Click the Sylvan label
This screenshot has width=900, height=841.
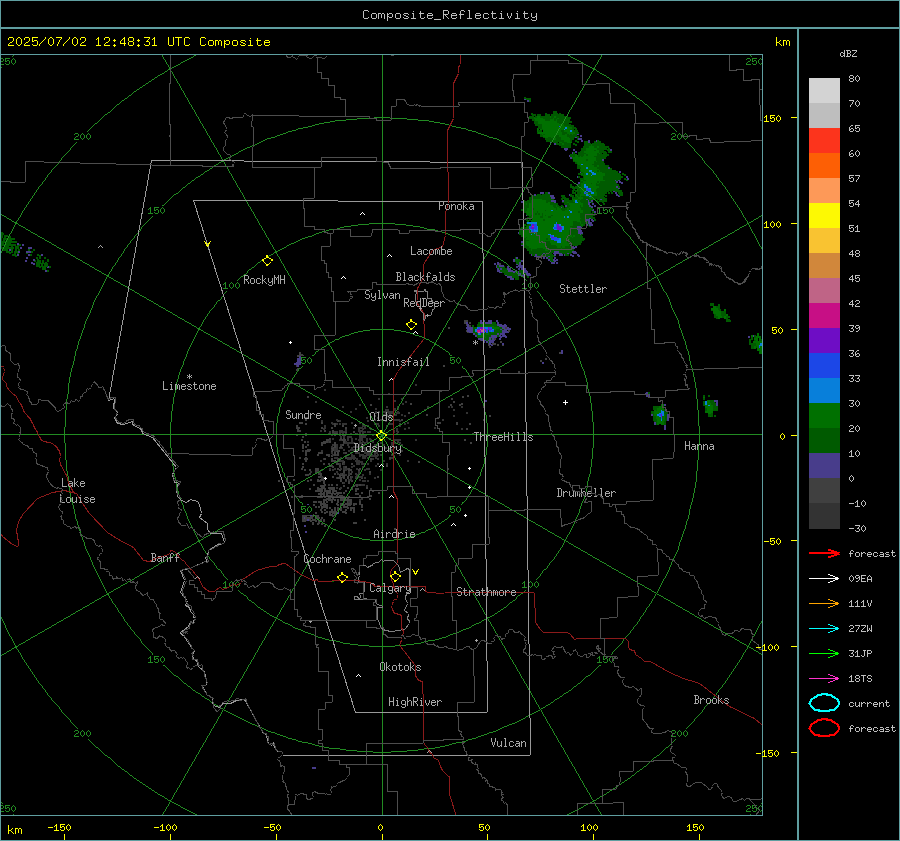[382, 295]
